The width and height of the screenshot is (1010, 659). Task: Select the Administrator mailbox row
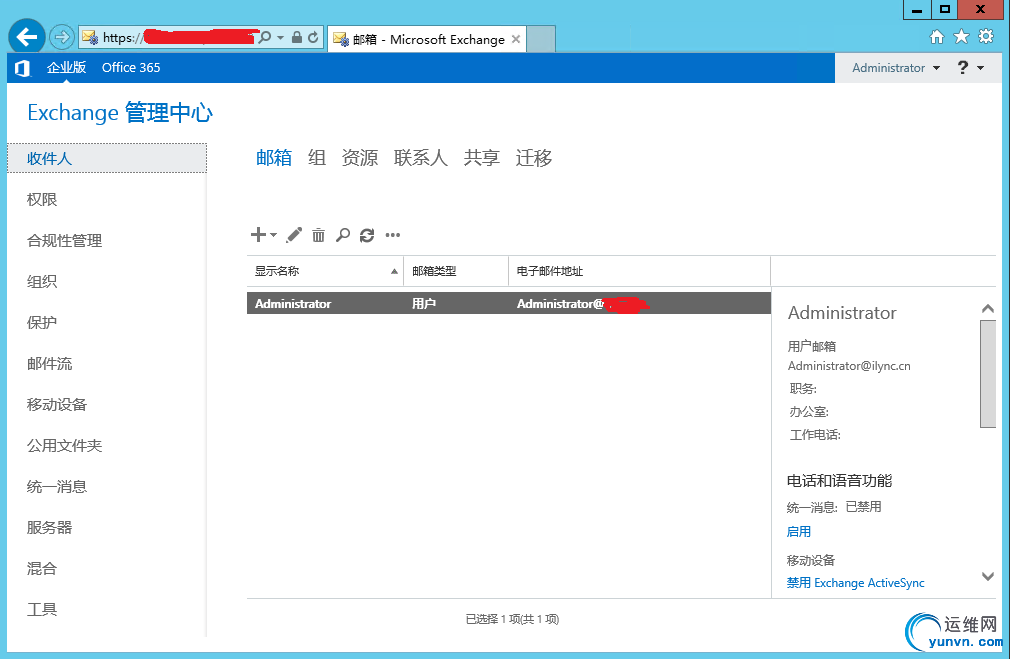509,303
